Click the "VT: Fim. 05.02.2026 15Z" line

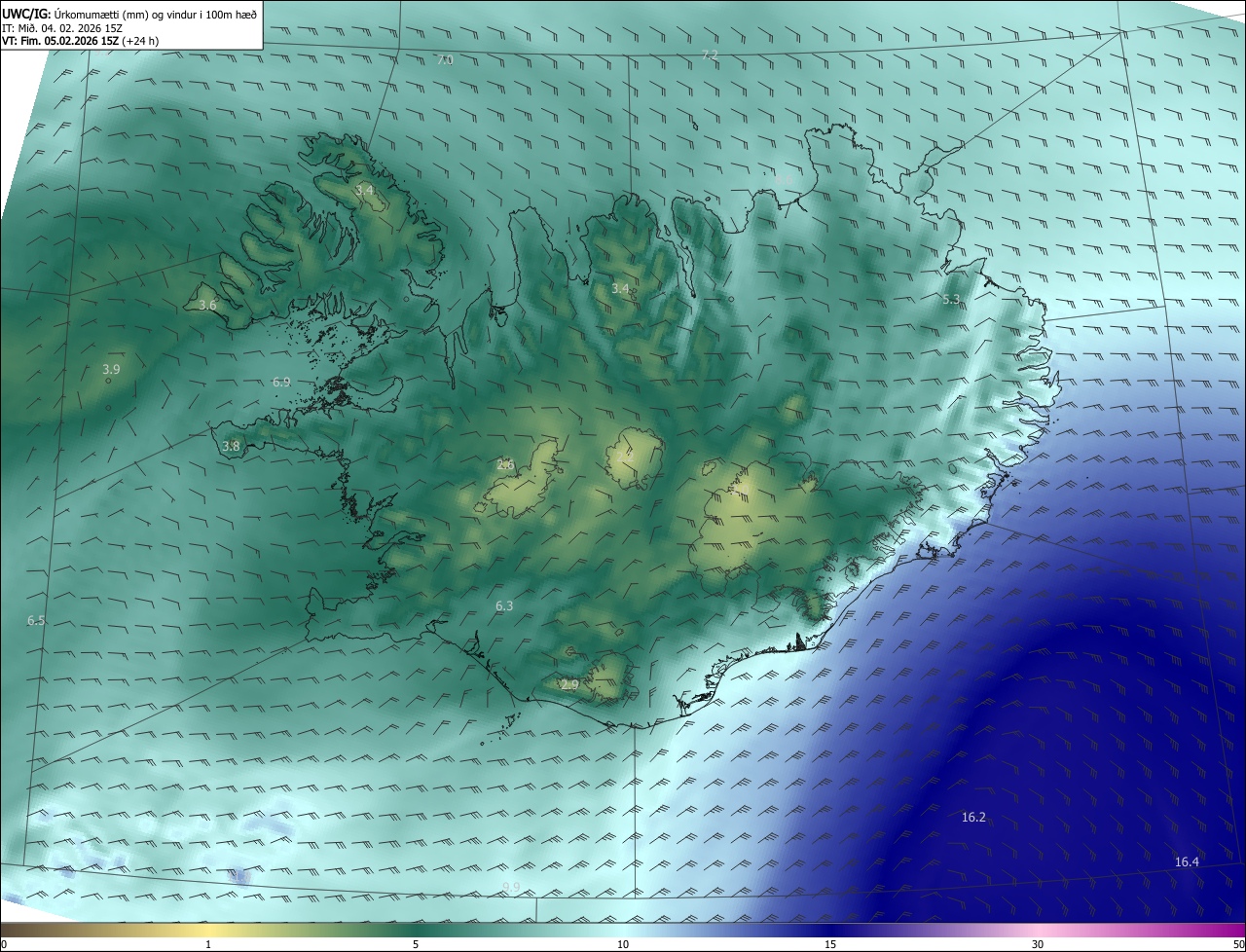click(x=60, y=42)
